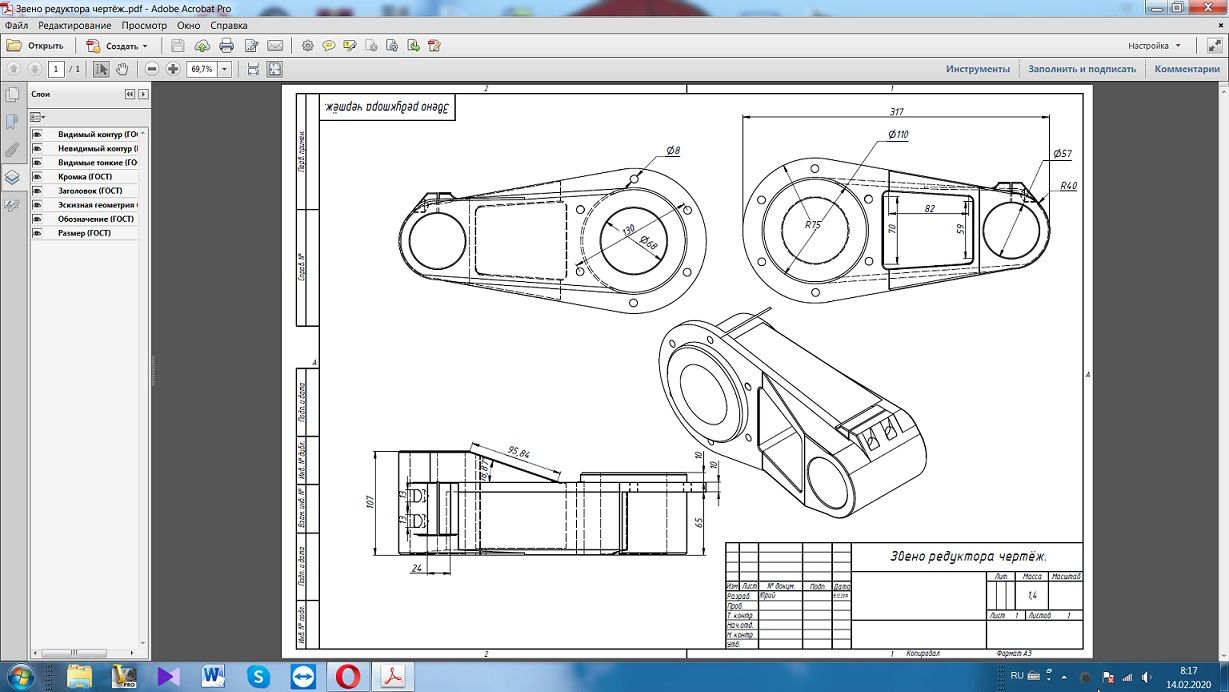Open the Attachments paperclip panel
This screenshot has width=1229, height=692.
click(12, 150)
